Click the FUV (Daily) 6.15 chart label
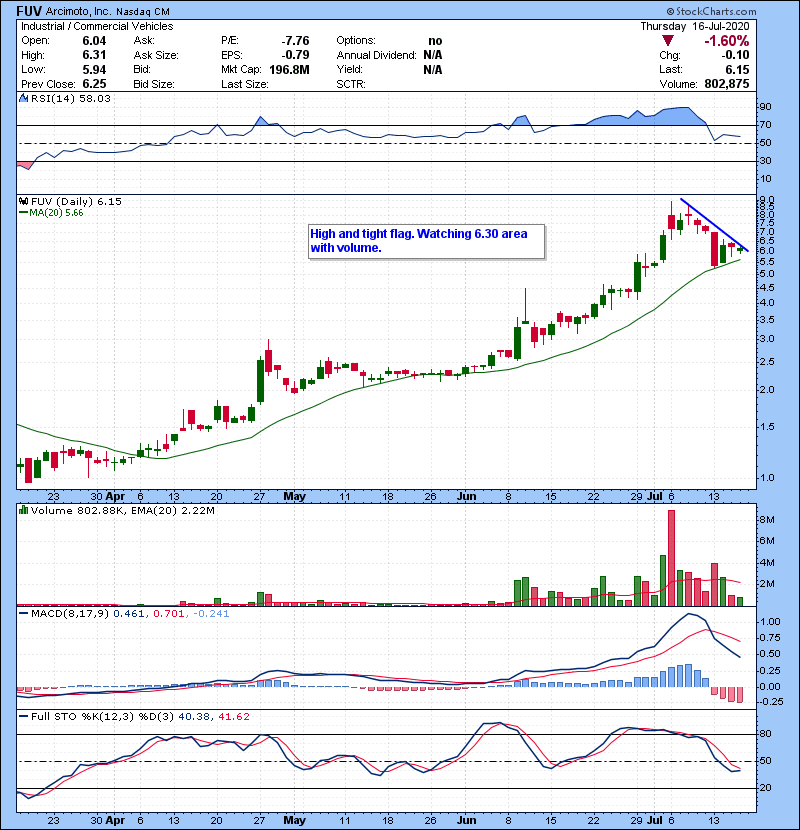 coord(76,201)
